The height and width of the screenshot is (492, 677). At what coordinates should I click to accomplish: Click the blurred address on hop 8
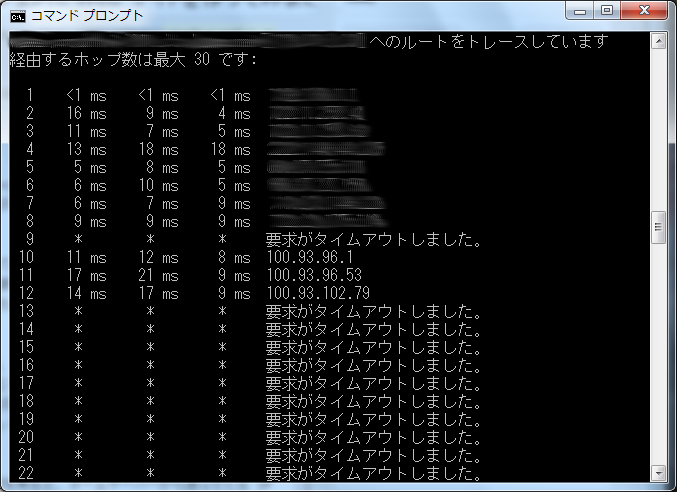pos(328,221)
